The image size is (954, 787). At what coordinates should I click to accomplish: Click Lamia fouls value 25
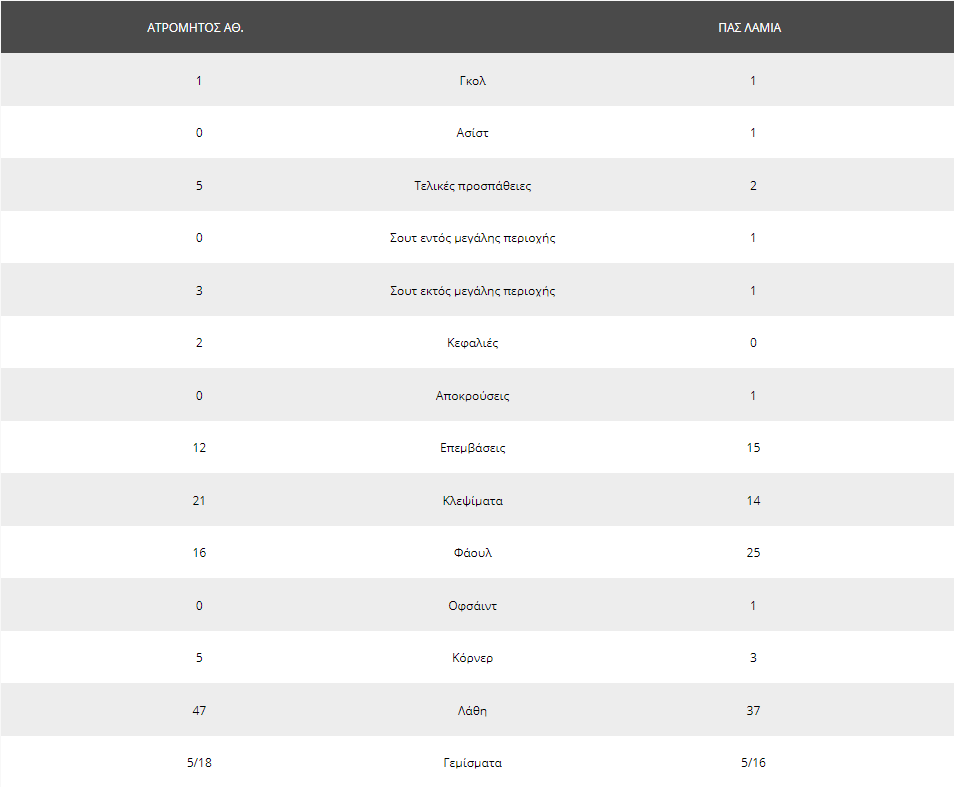click(753, 552)
